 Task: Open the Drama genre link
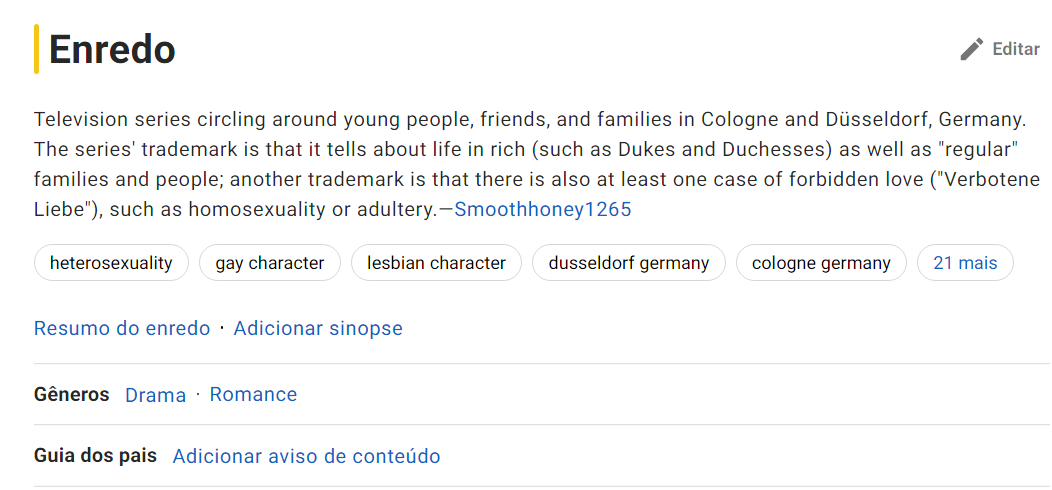coord(155,395)
